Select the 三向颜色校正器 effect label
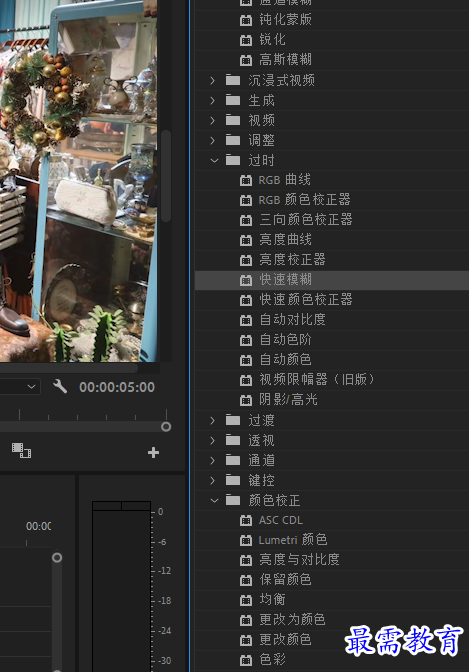Image resolution: width=469 pixels, height=672 pixels. pos(306,220)
